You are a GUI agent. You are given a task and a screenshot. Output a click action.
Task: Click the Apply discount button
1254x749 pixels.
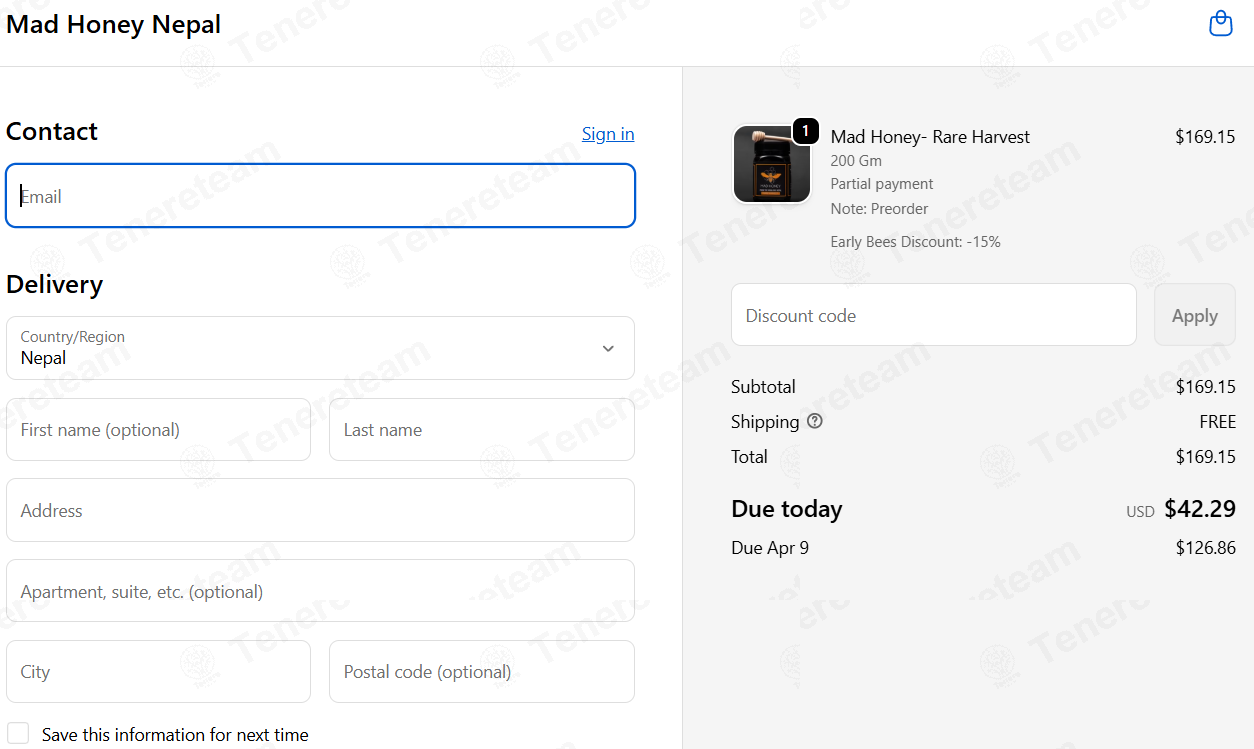click(1194, 315)
